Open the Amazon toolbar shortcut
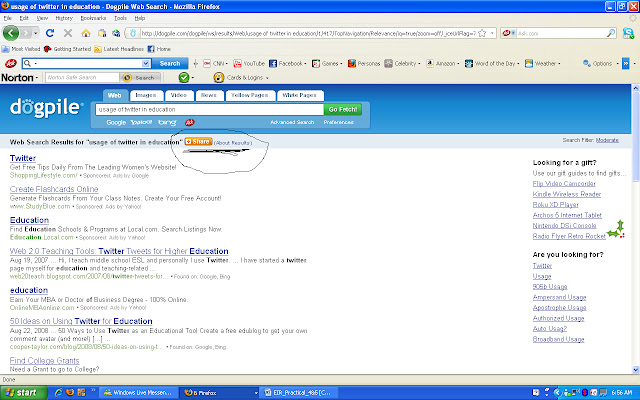 (442, 63)
